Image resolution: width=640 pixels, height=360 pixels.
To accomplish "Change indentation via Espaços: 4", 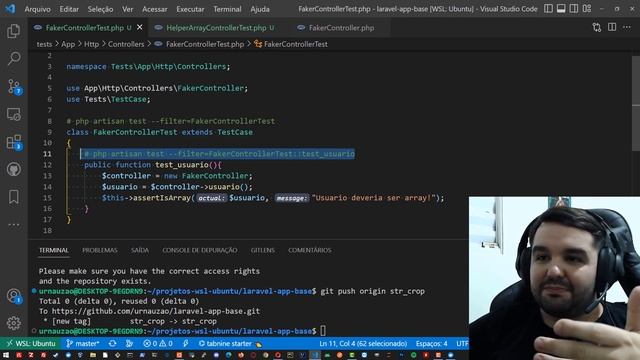I will [x=431, y=344].
